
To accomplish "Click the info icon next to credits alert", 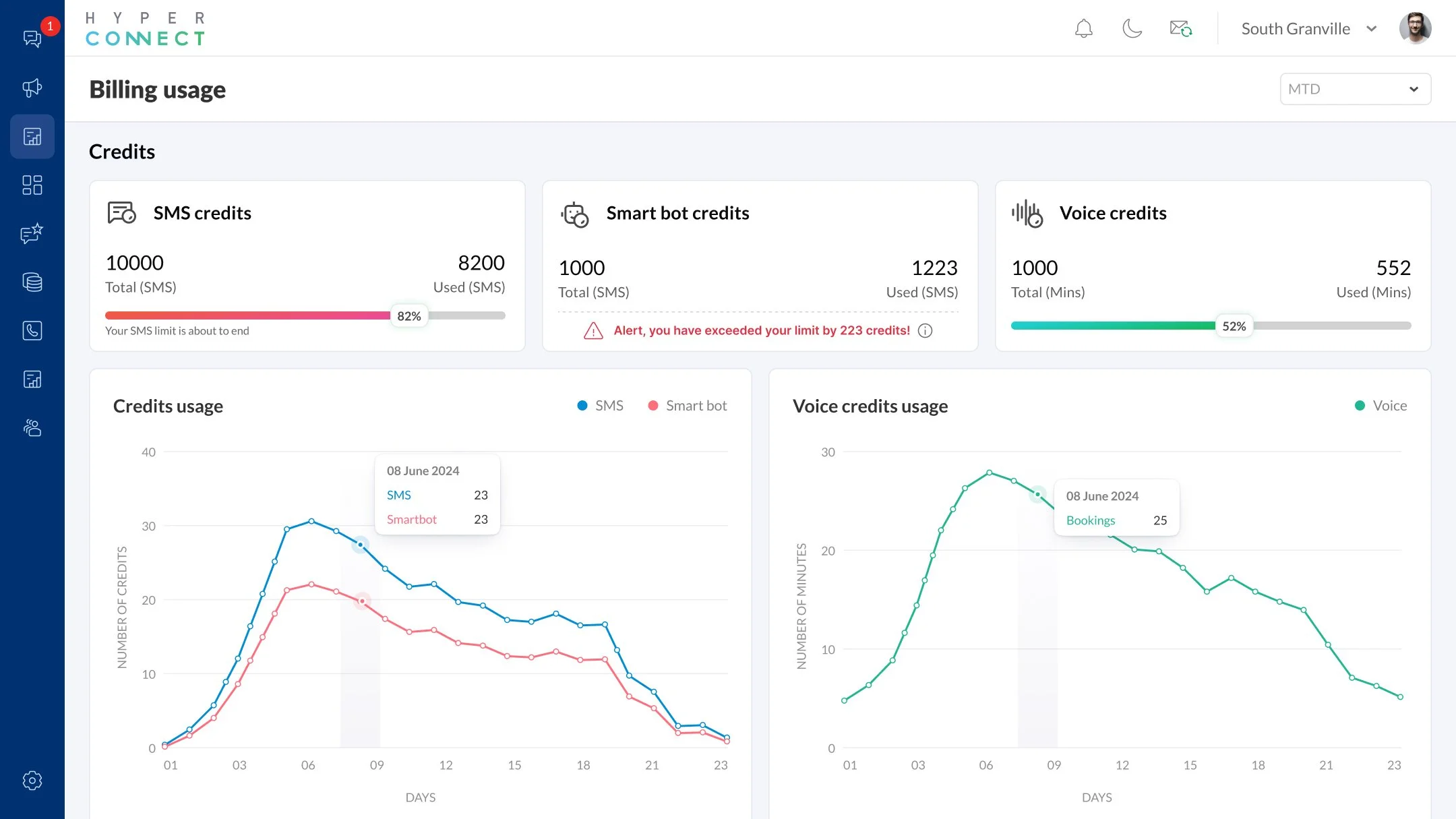I will [x=926, y=331].
